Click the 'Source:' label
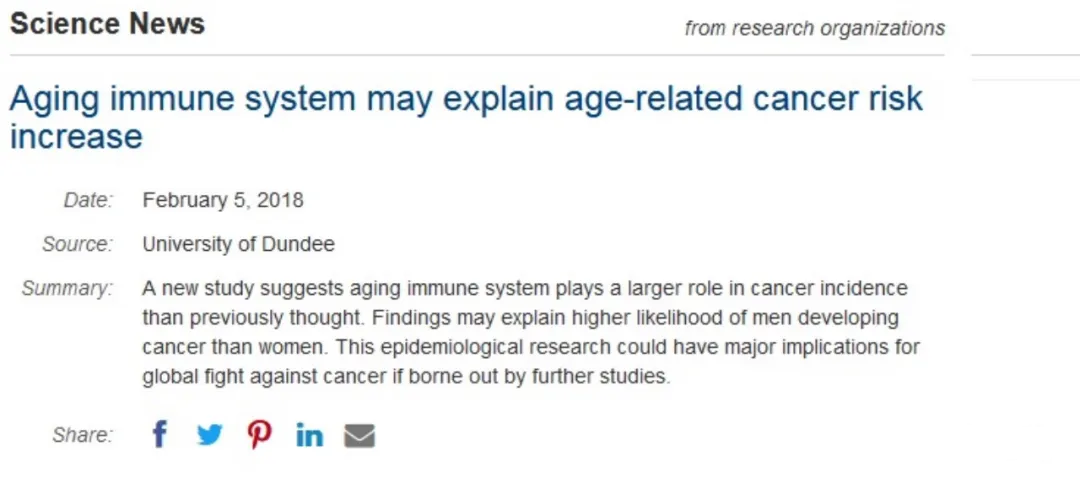 pos(77,244)
